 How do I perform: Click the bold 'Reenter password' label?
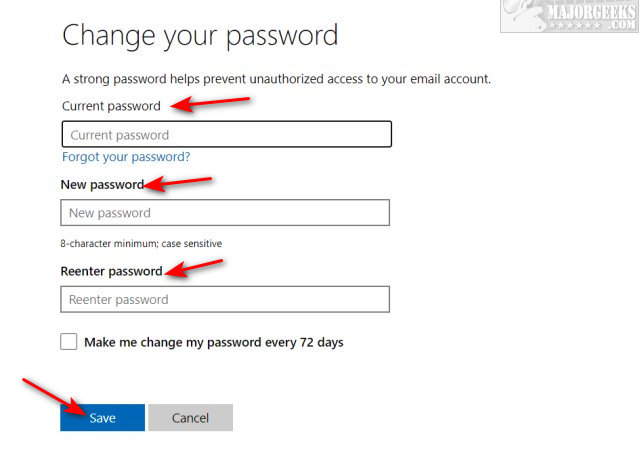pos(112,271)
